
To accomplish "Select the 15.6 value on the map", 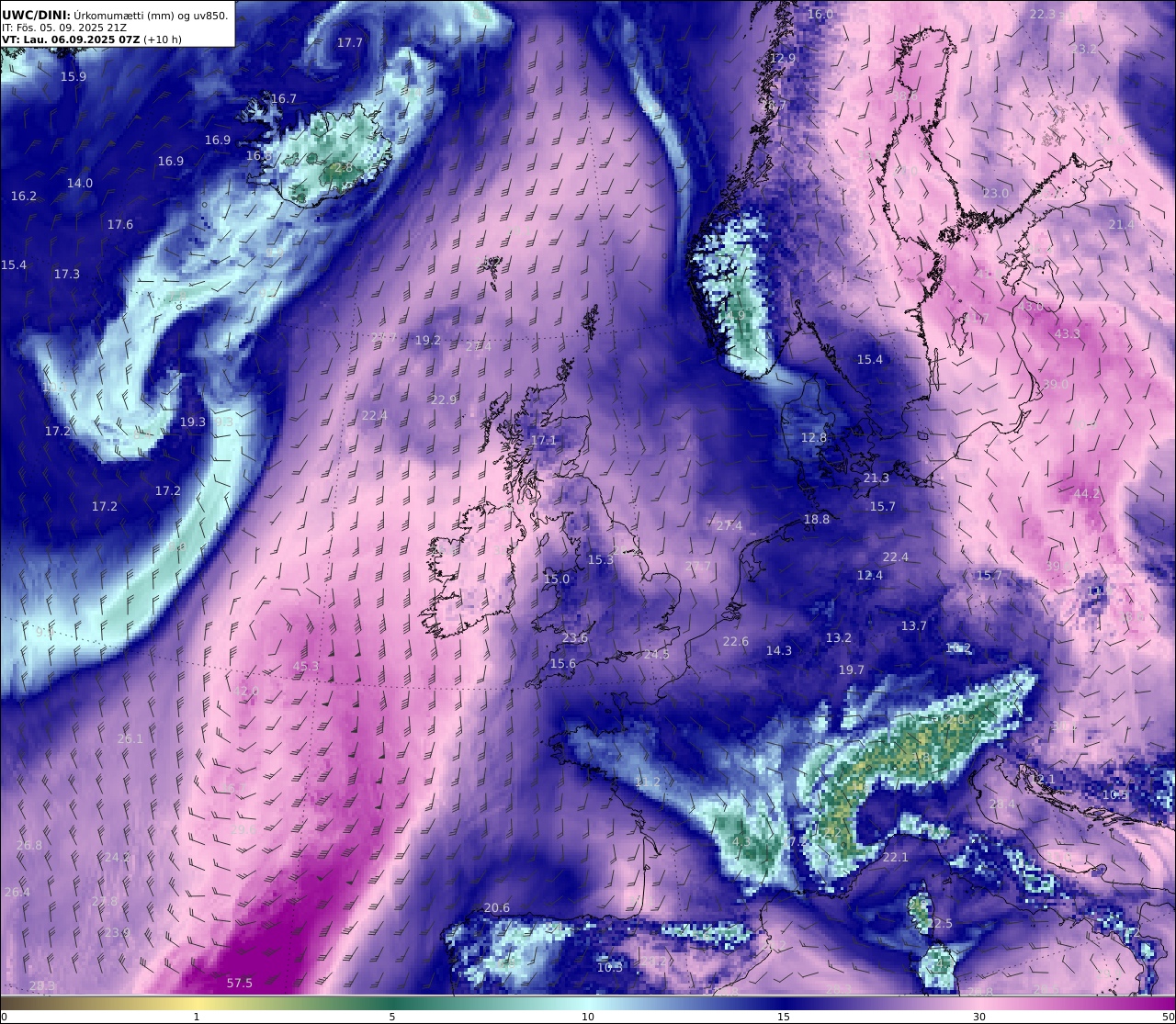I will tap(563, 664).
